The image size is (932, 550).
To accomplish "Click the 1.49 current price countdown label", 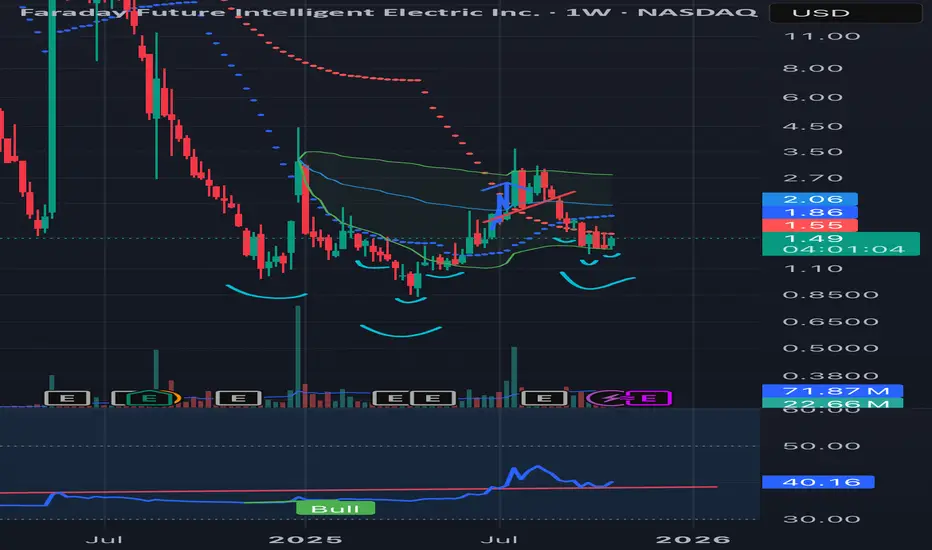I will (x=840, y=244).
